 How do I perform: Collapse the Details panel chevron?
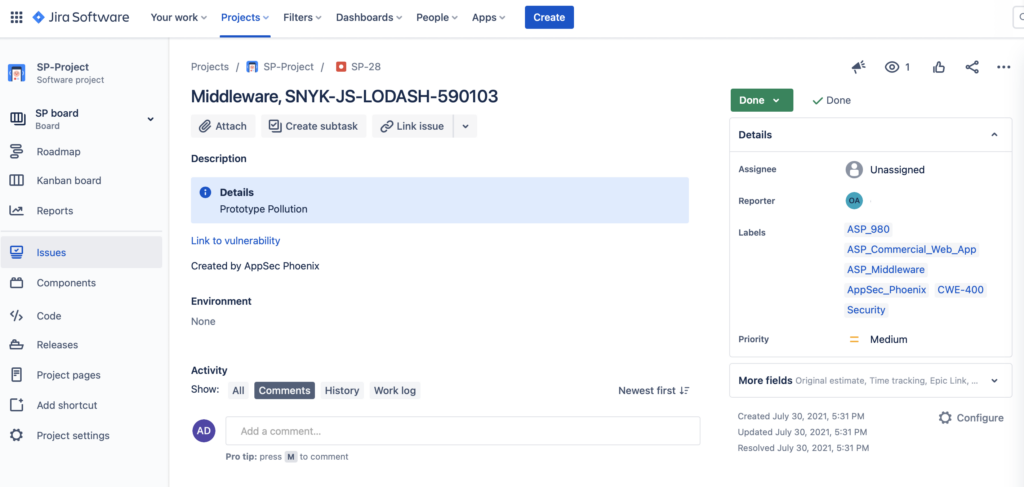(x=995, y=134)
